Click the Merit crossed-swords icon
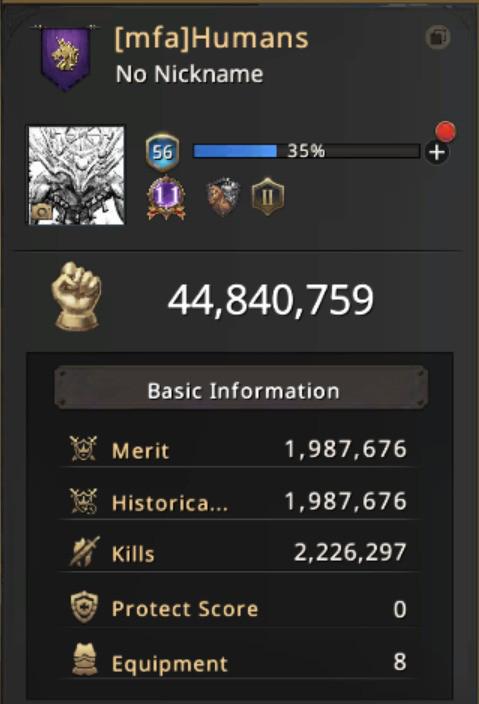This screenshot has width=479, height=704. 83,449
